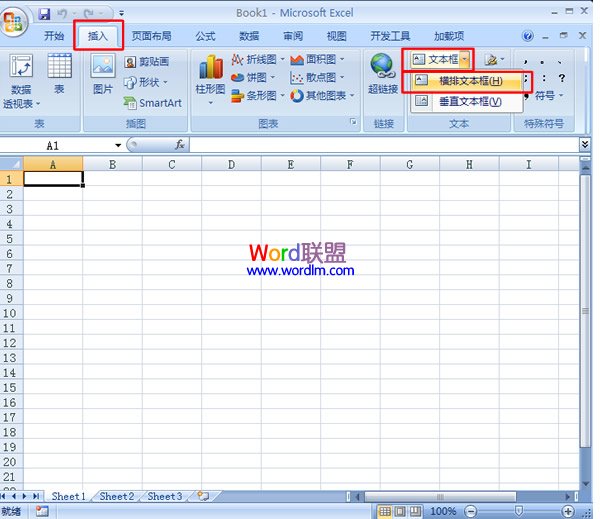The height and width of the screenshot is (519, 600).
Task: Click the macro record status icon
Action: point(42,511)
